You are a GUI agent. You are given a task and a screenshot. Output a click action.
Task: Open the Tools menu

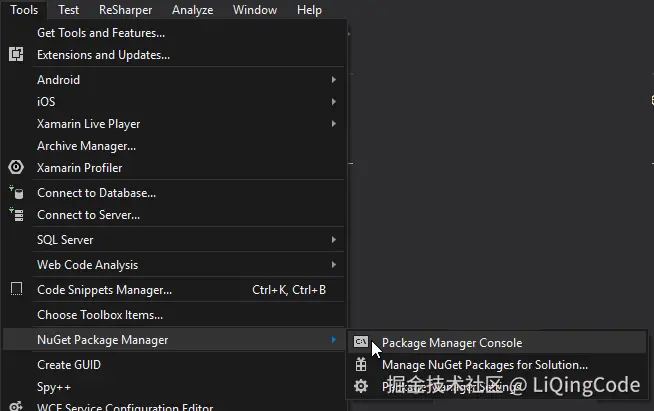click(x=24, y=10)
